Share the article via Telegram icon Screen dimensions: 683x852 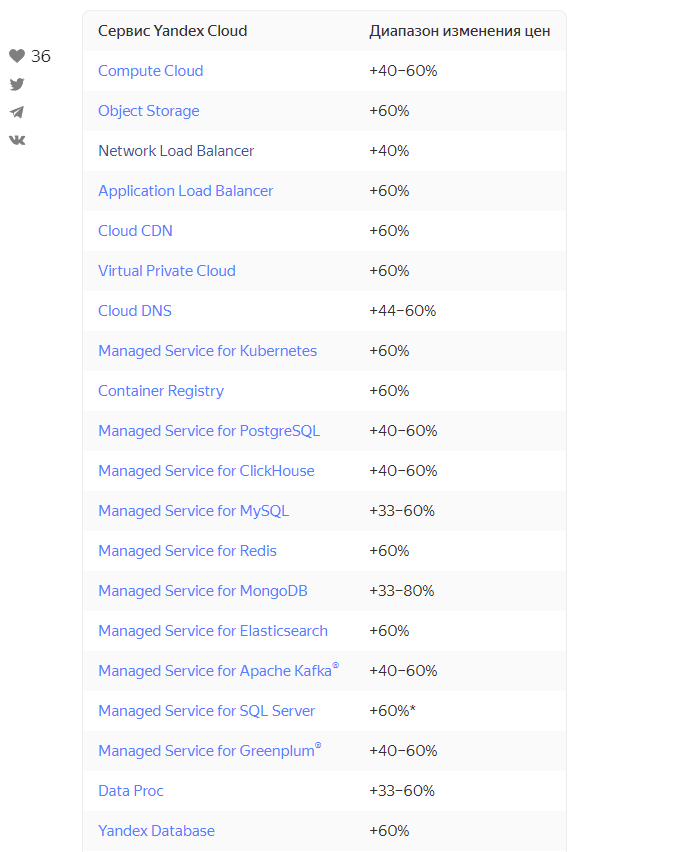coord(17,112)
